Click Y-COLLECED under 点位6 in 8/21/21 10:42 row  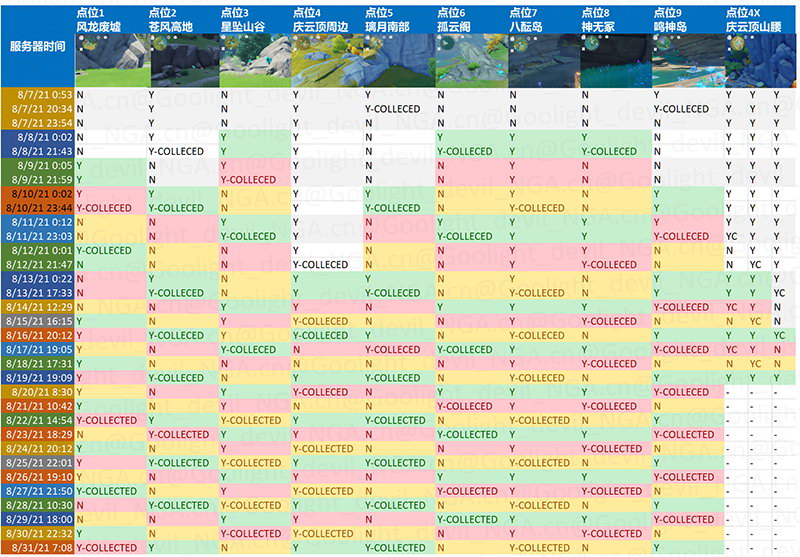(465, 407)
